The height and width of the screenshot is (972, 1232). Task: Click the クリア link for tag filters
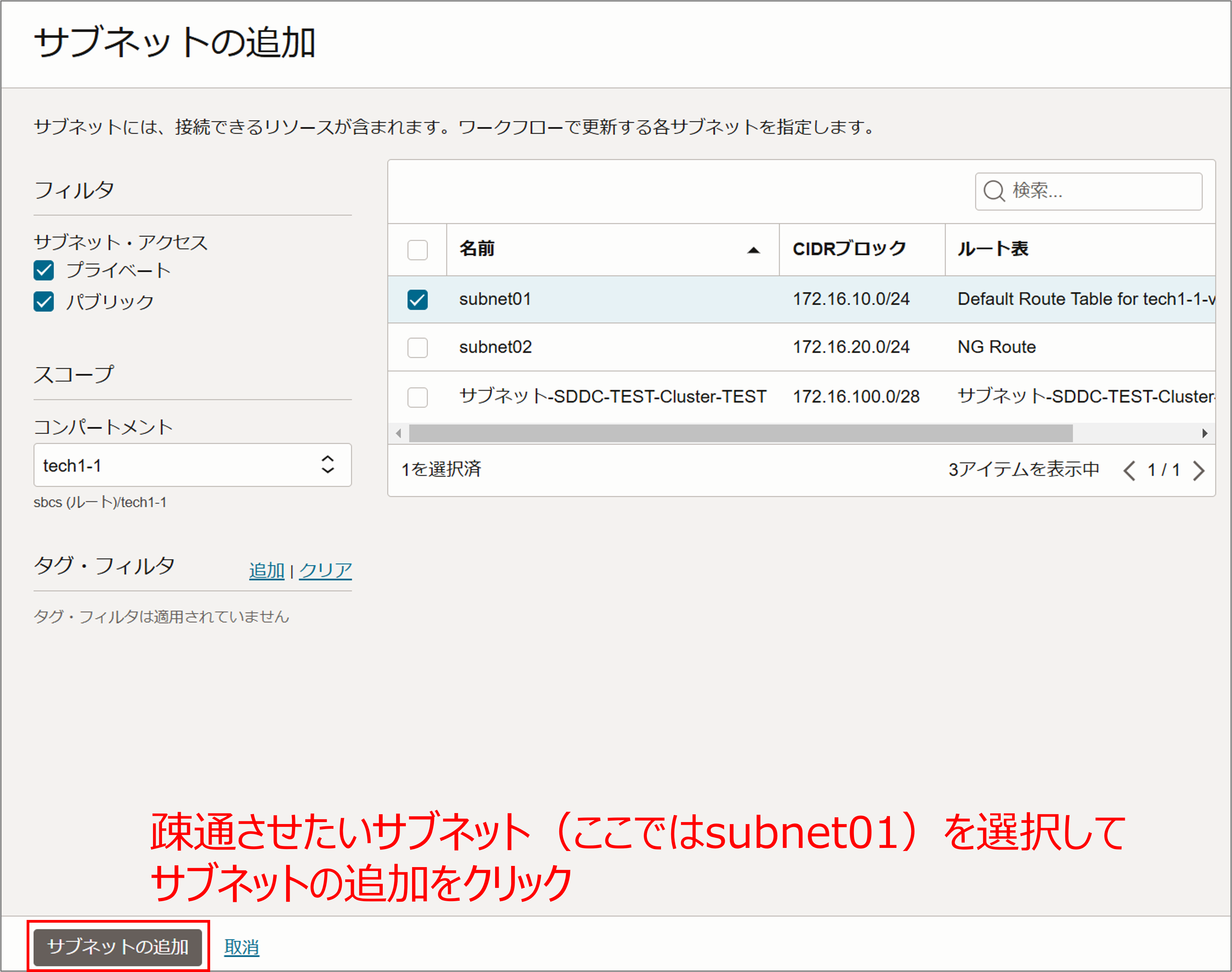pos(325,570)
